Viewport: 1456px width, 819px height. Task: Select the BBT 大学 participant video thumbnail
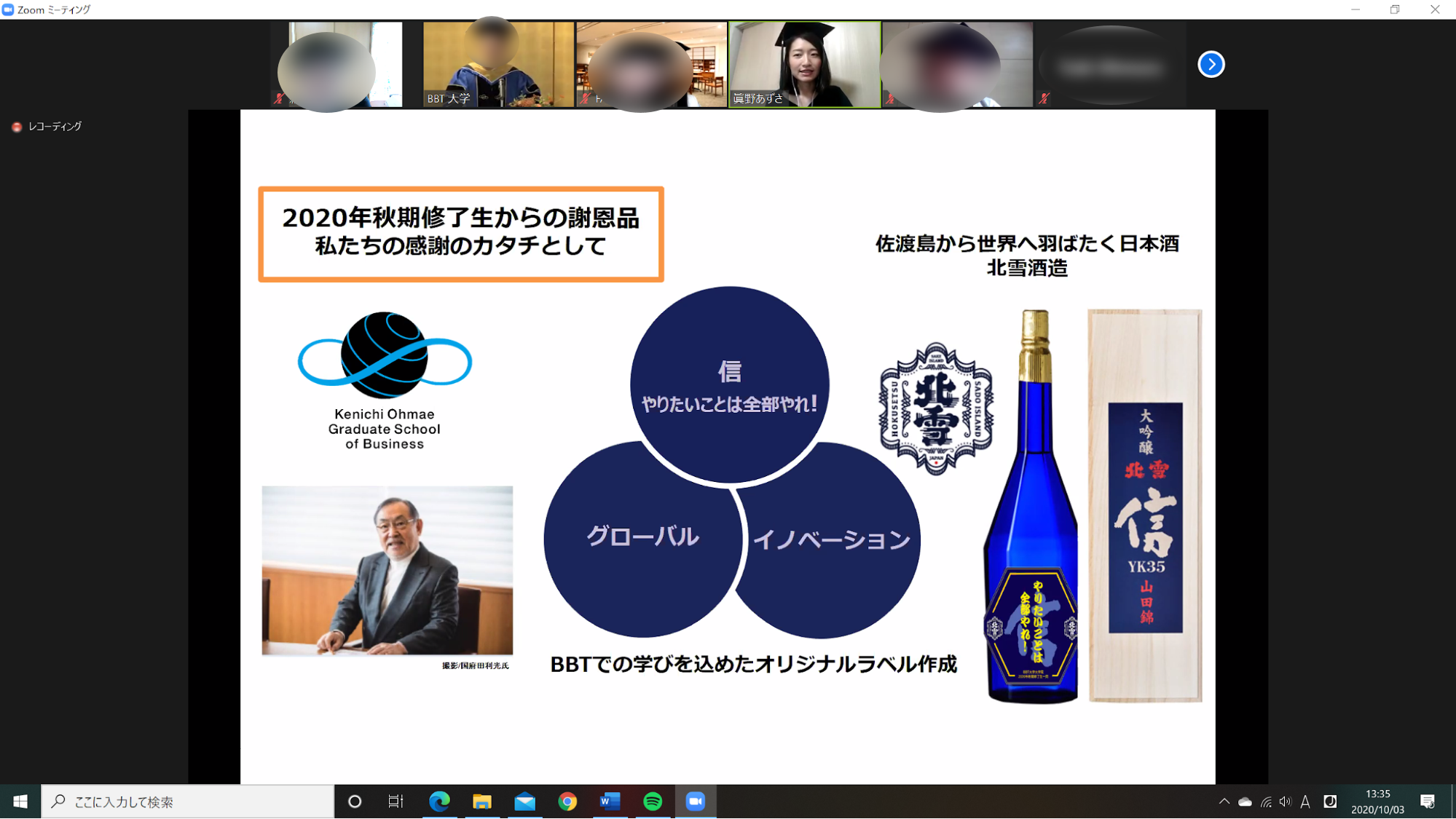click(x=498, y=64)
